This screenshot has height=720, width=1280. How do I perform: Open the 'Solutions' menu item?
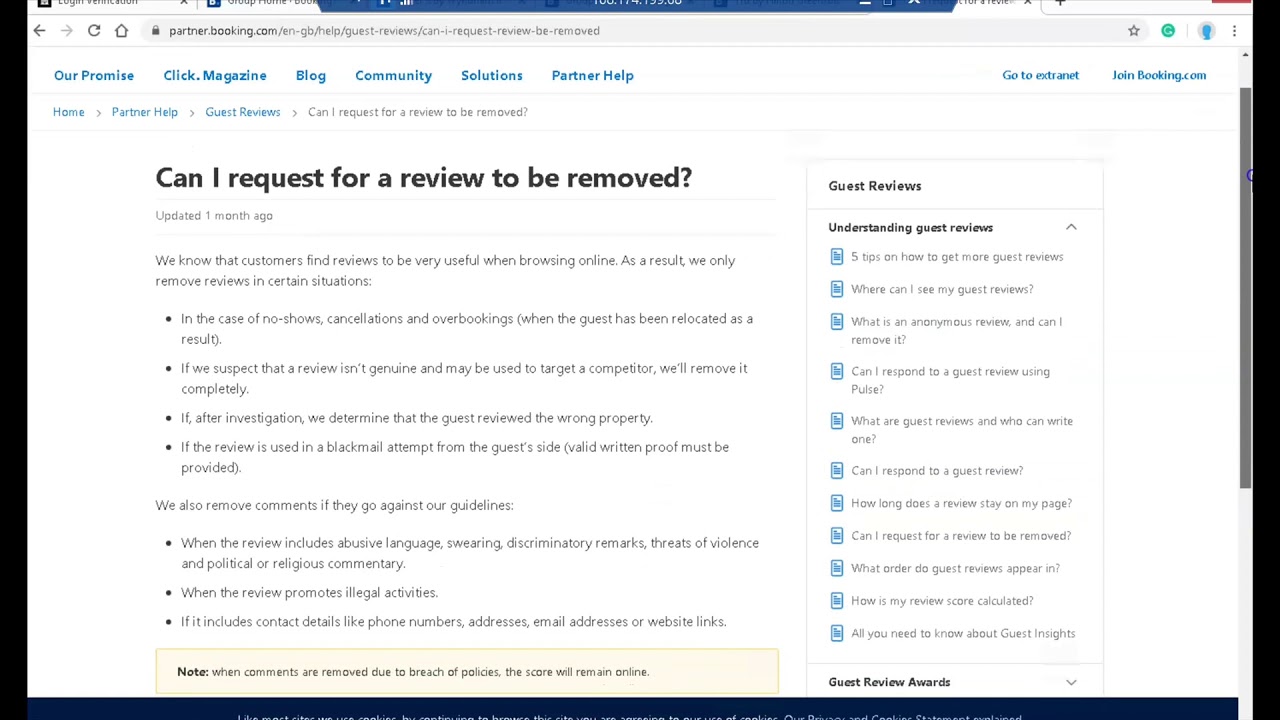pos(492,75)
